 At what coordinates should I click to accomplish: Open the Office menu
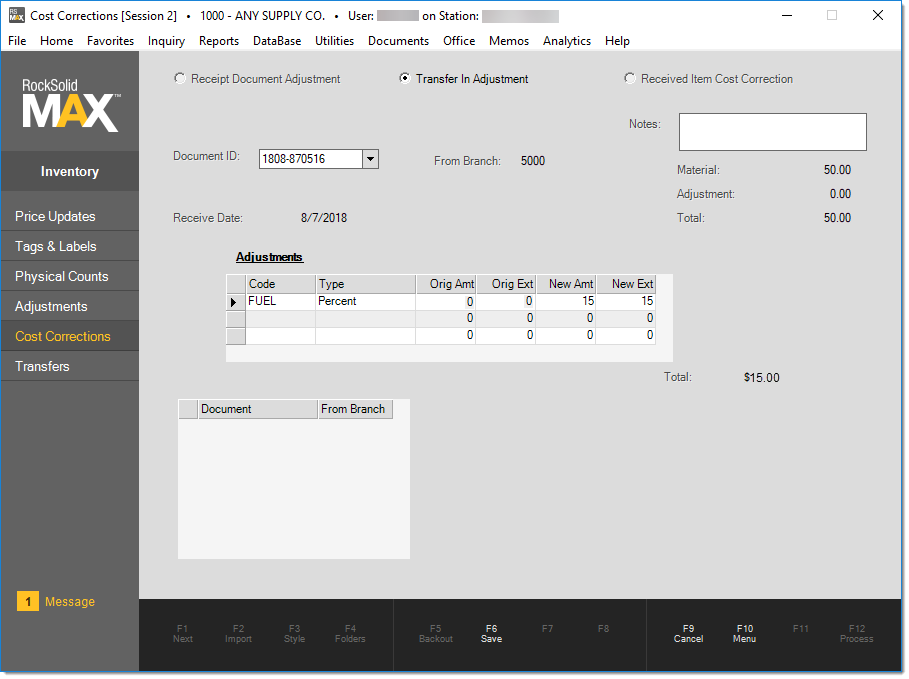(459, 41)
